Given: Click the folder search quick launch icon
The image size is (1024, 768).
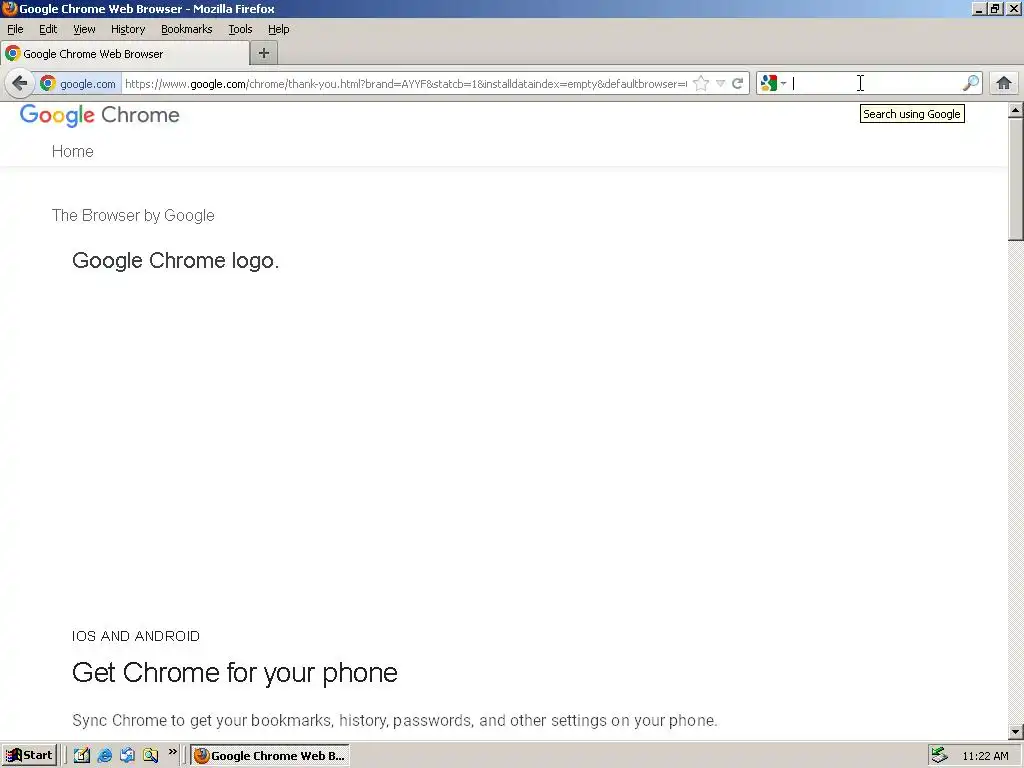Looking at the screenshot, I should 150,756.
